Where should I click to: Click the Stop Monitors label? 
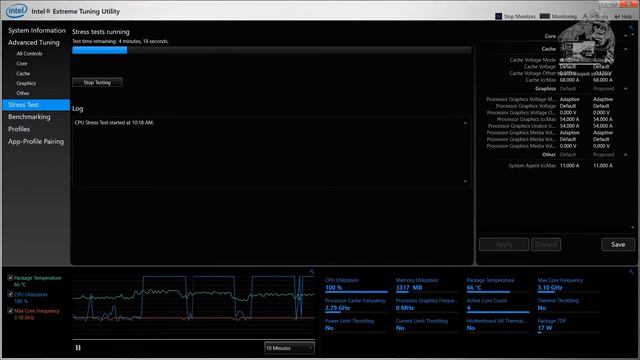coord(519,17)
